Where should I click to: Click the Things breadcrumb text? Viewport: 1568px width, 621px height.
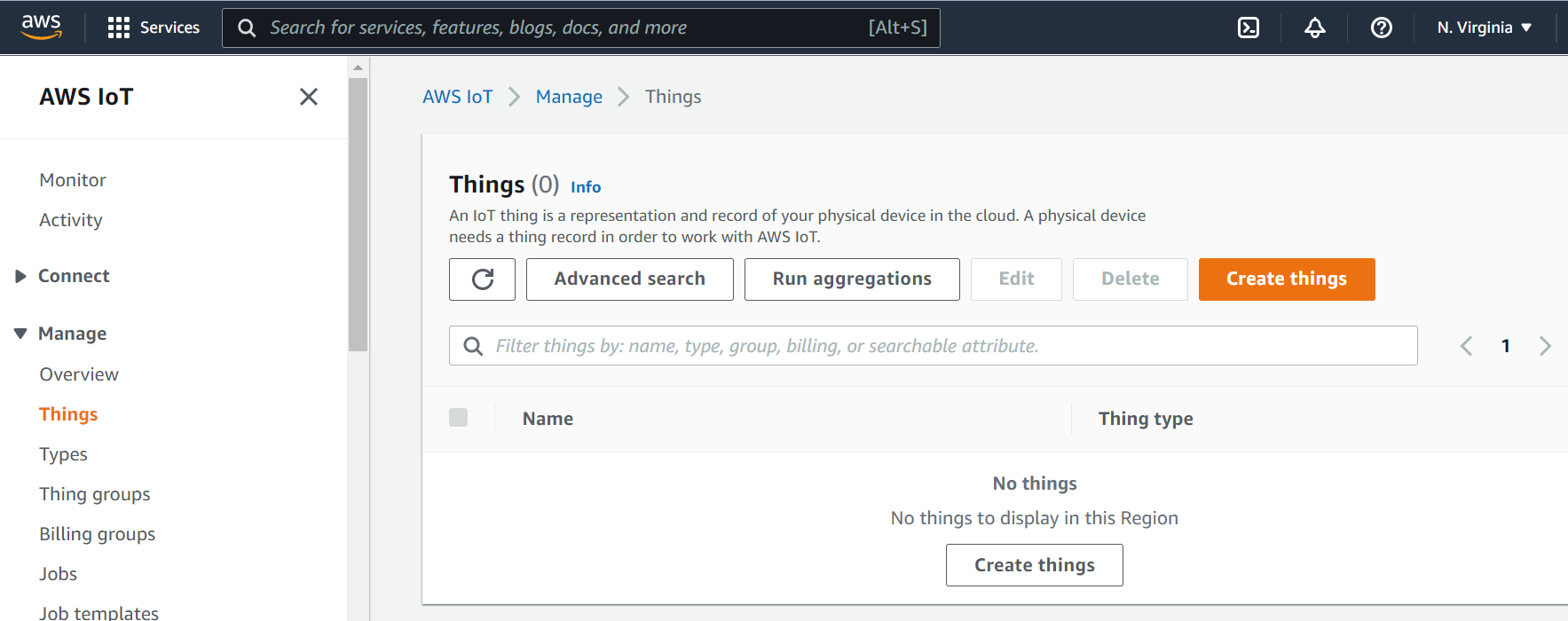pyautogui.click(x=674, y=97)
